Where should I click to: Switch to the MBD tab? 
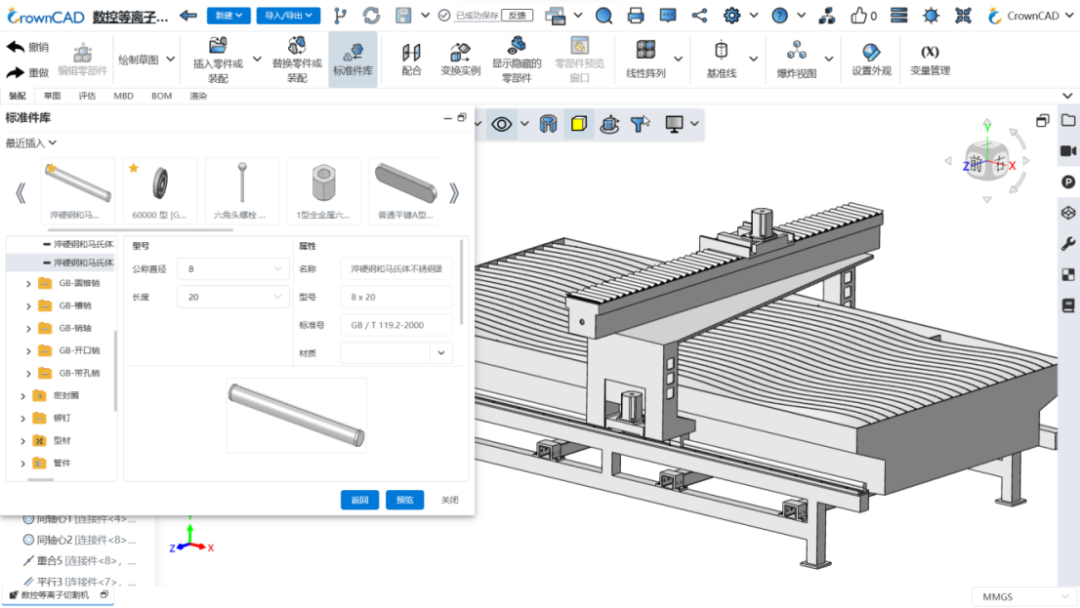(x=123, y=96)
